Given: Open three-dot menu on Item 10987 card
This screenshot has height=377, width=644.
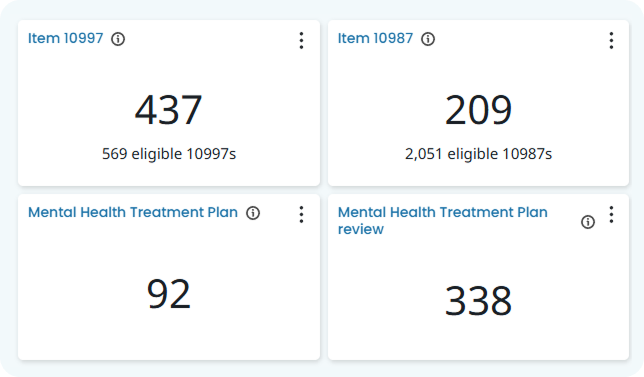Looking at the screenshot, I should click(612, 41).
